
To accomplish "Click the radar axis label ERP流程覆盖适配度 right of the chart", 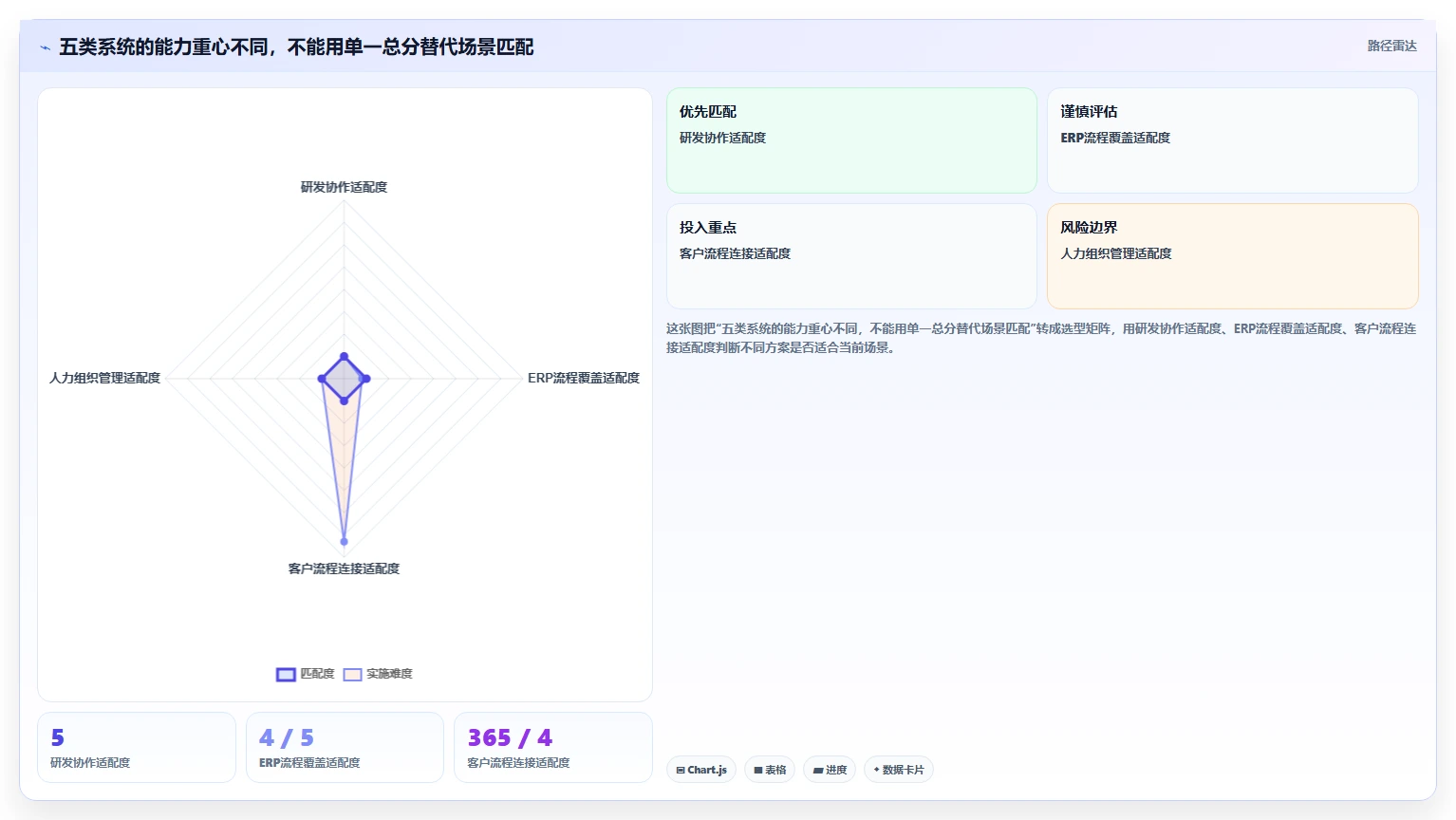I will pyautogui.click(x=584, y=378).
